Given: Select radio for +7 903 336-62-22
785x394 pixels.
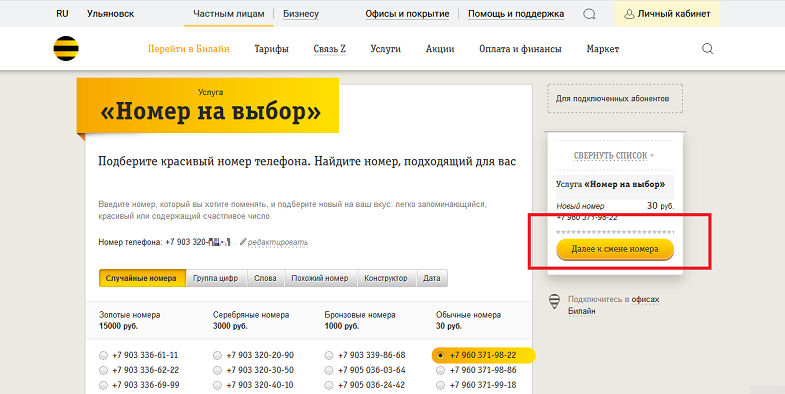Looking at the screenshot, I should point(103,370).
